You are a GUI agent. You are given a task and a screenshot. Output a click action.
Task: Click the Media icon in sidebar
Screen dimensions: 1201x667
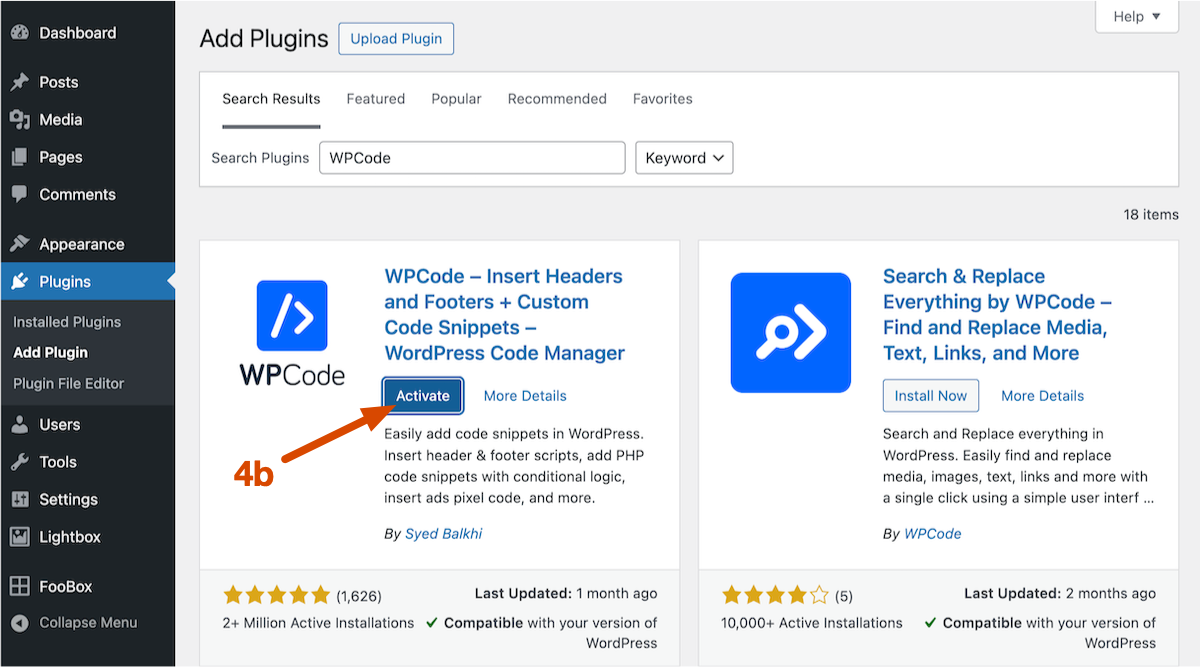(x=19, y=119)
